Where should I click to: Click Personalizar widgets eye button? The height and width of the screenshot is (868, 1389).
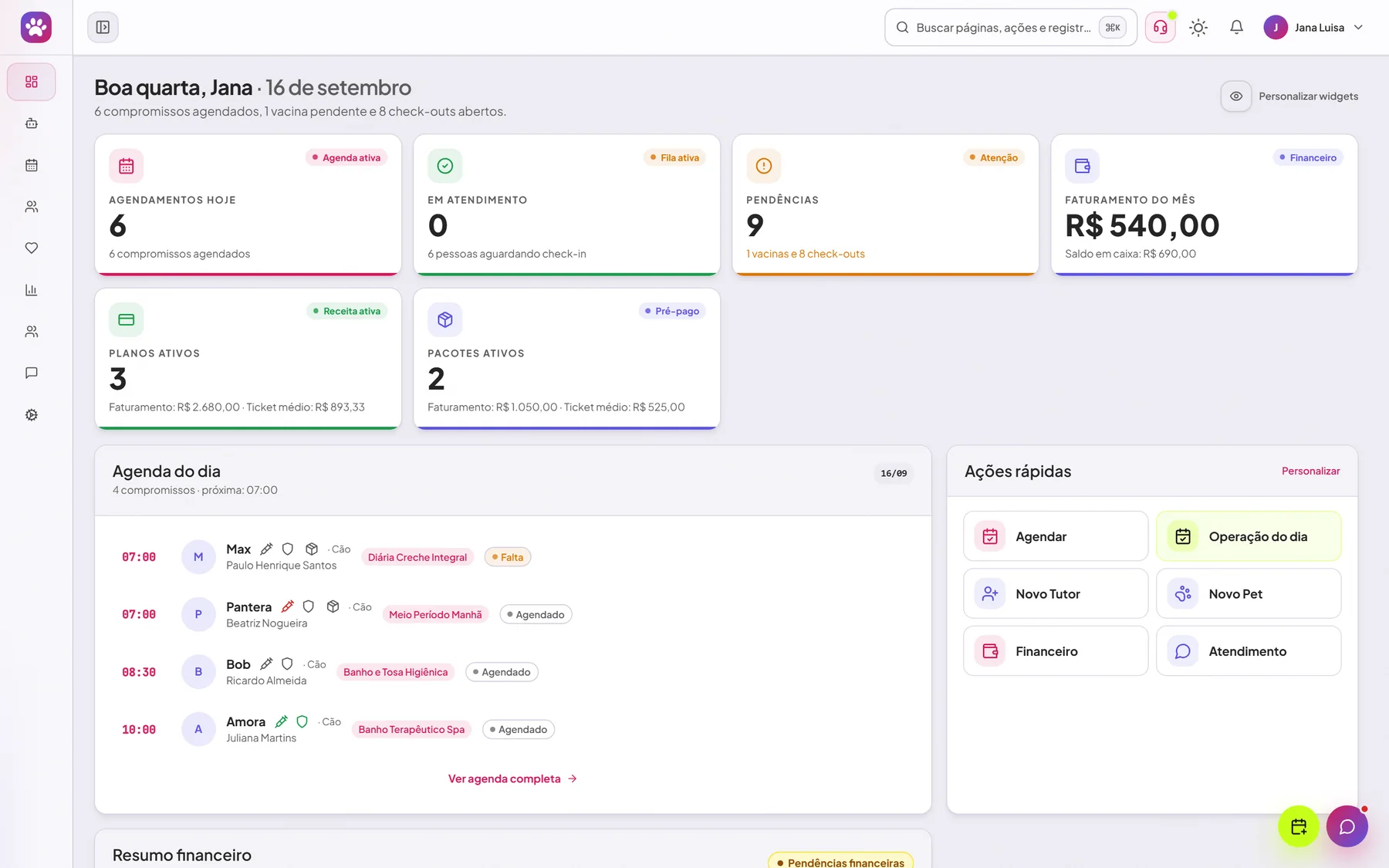click(x=1236, y=96)
